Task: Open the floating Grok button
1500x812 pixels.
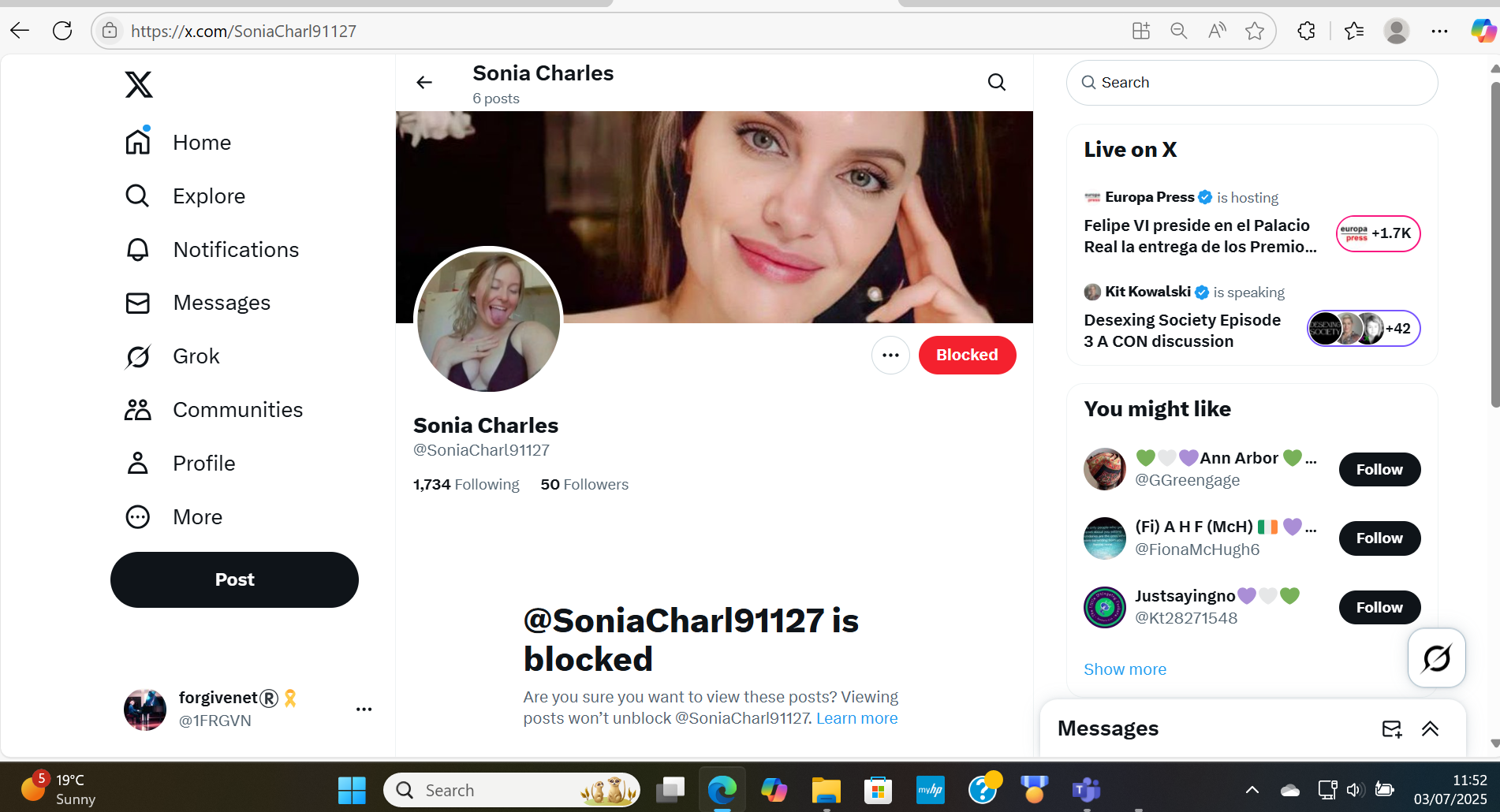Action: pos(1437,658)
